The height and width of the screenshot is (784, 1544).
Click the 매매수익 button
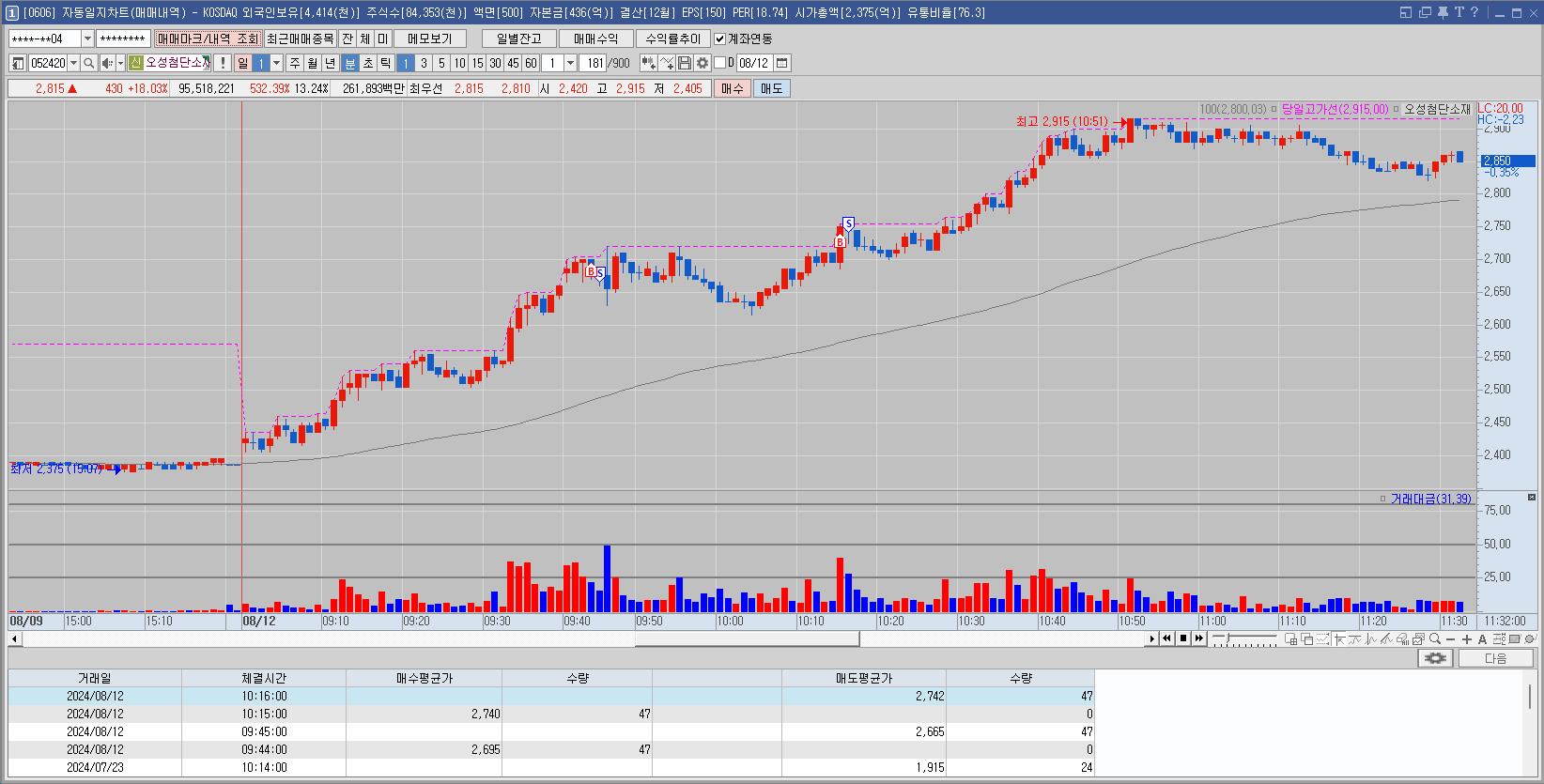(x=595, y=38)
